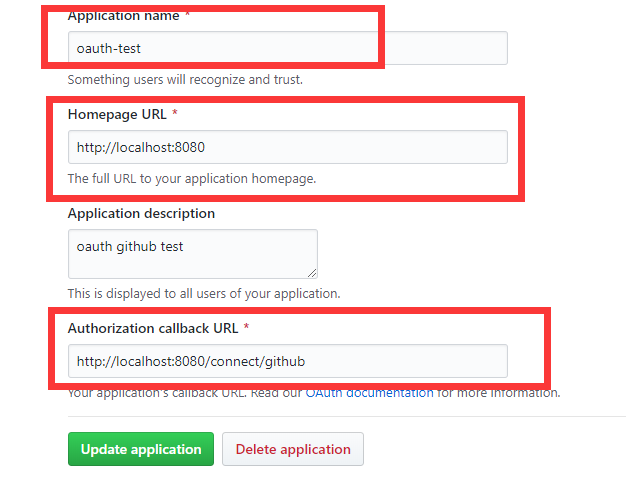The image size is (626, 486).
Task: Select the Authorization callback URL field
Action: [x=287, y=361]
